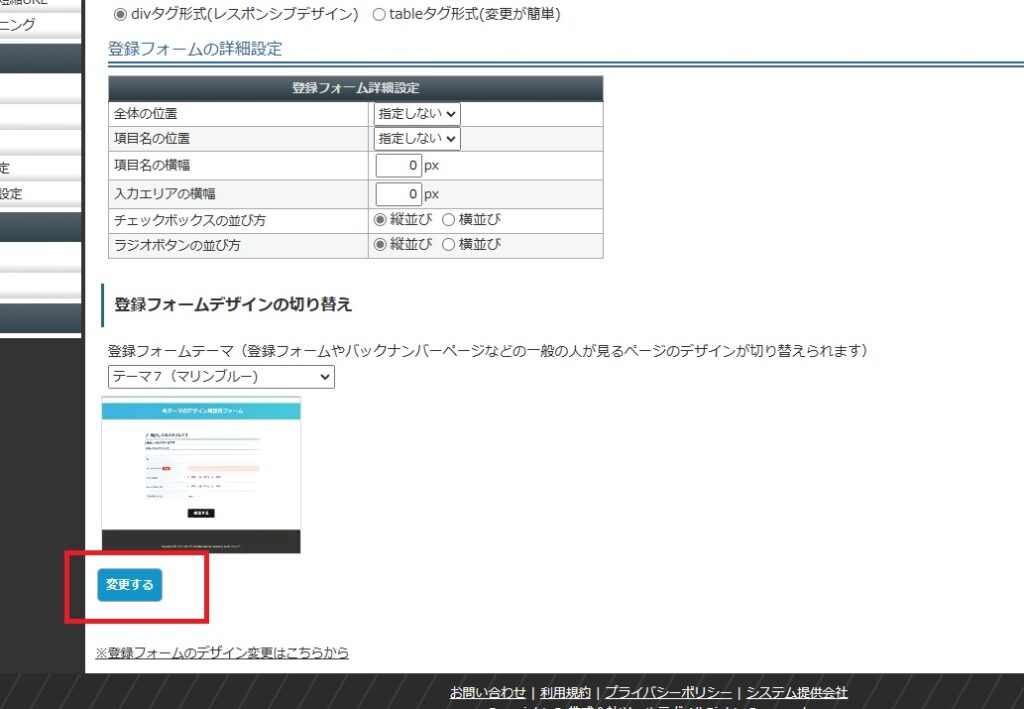1024x709 pixels.
Task: Click the 登録フォームデザインの切り替え heading
Action: click(x=233, y=304)
